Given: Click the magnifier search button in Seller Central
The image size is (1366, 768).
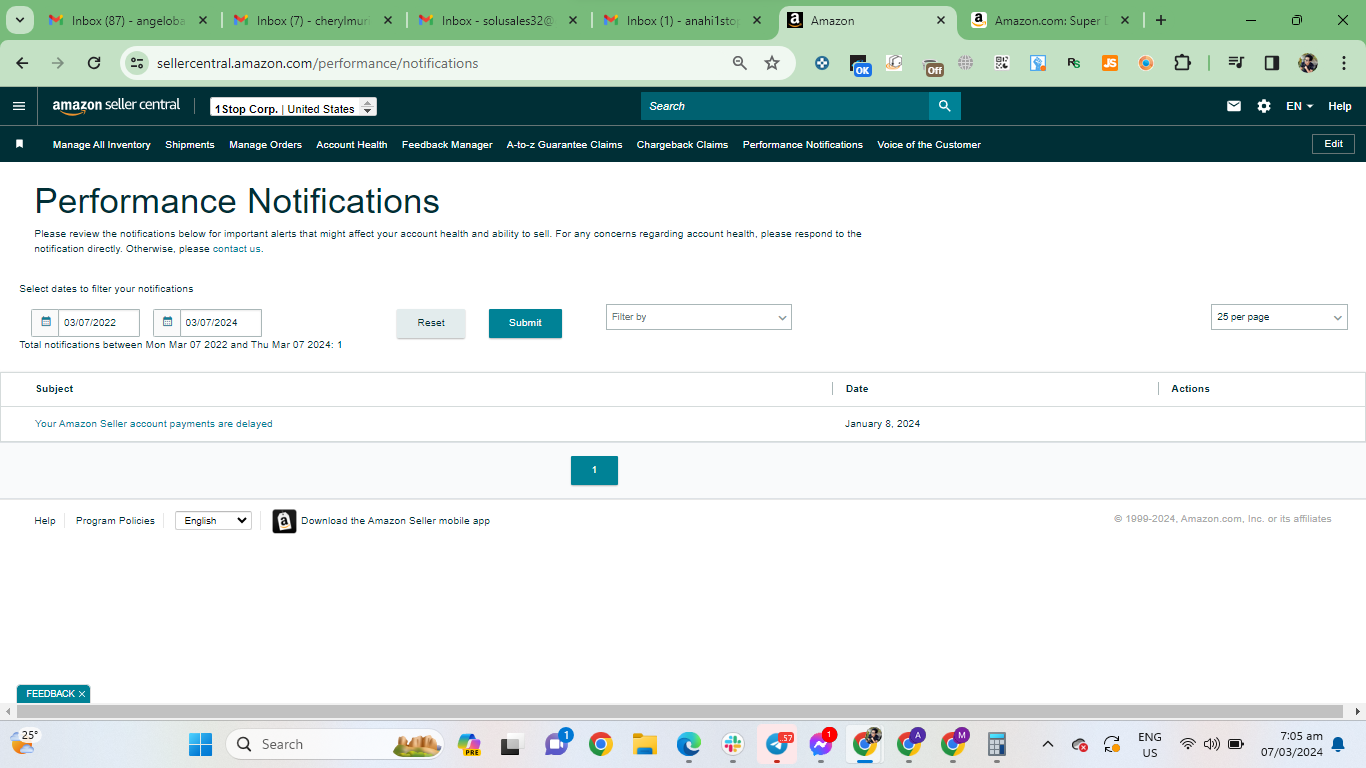Looking at the screenshot, I should click(944, 106).
